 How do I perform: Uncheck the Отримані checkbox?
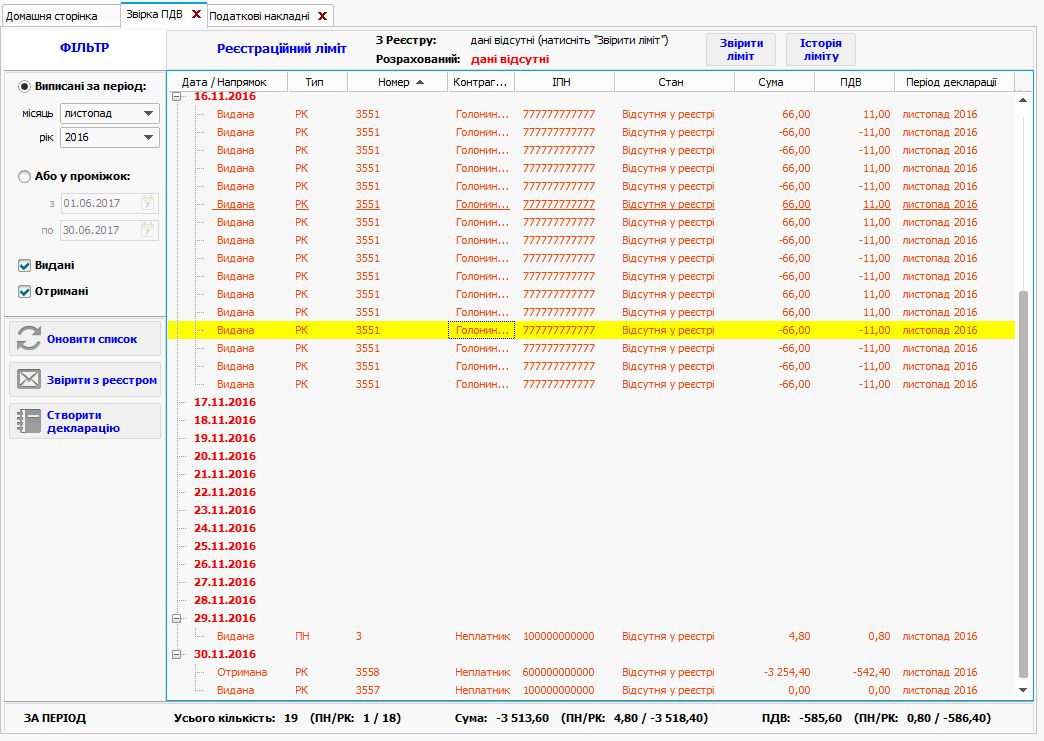pyautogui.click(x=25, y=292)
